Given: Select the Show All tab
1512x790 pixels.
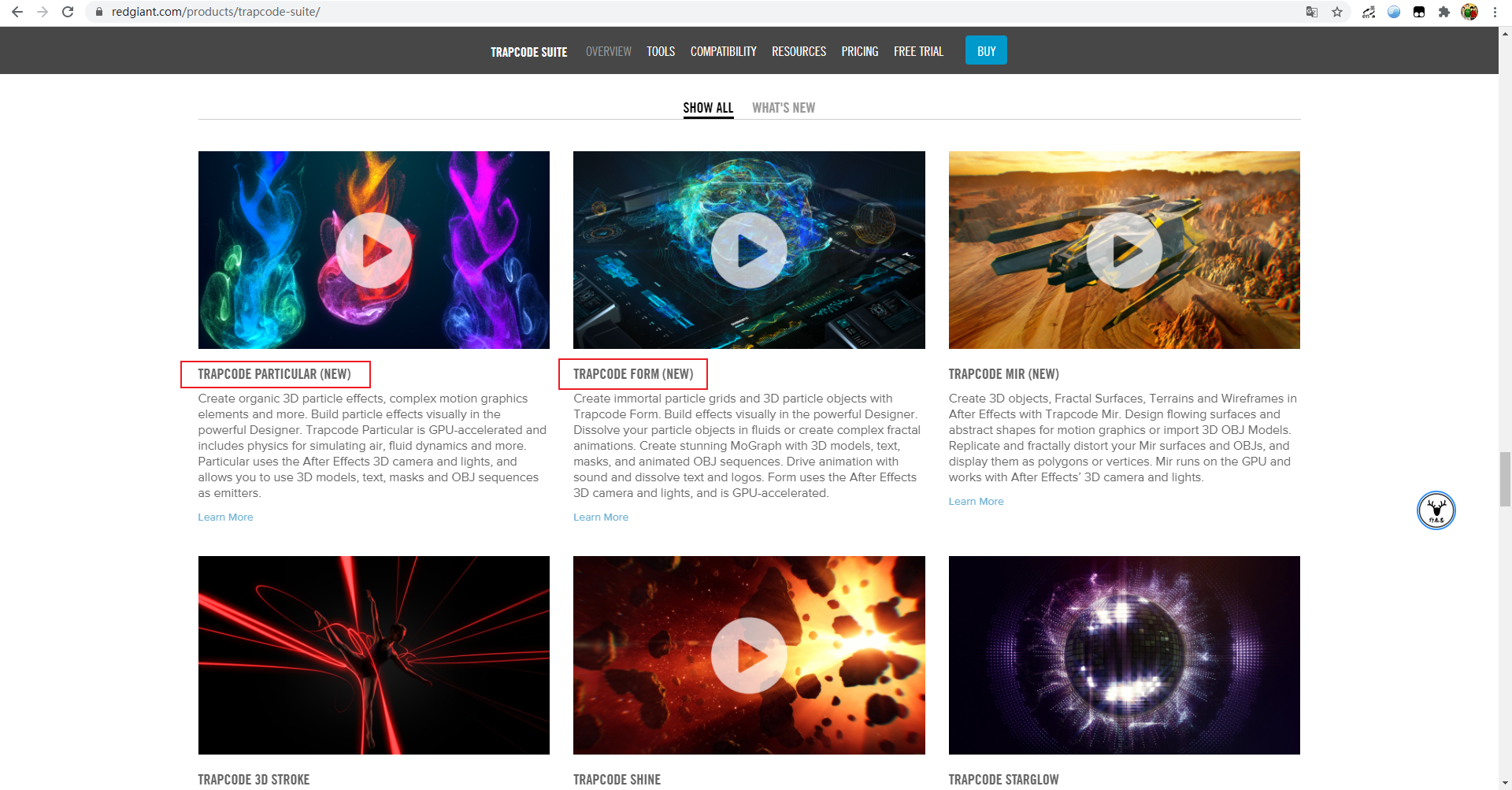Looking at the screenshot, I should click(708, 108).
